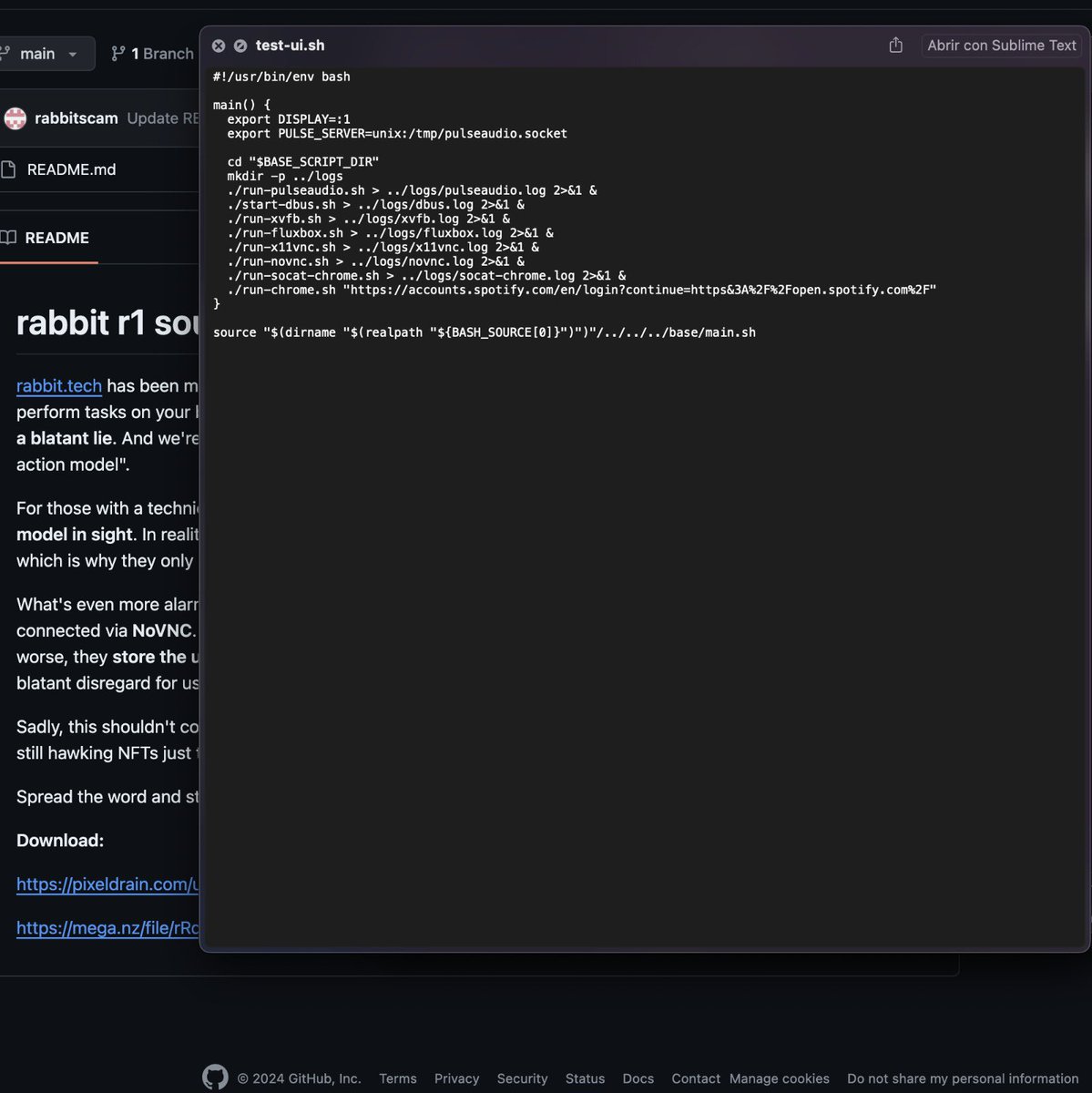Open the Docs footer link

point(638,1078)
